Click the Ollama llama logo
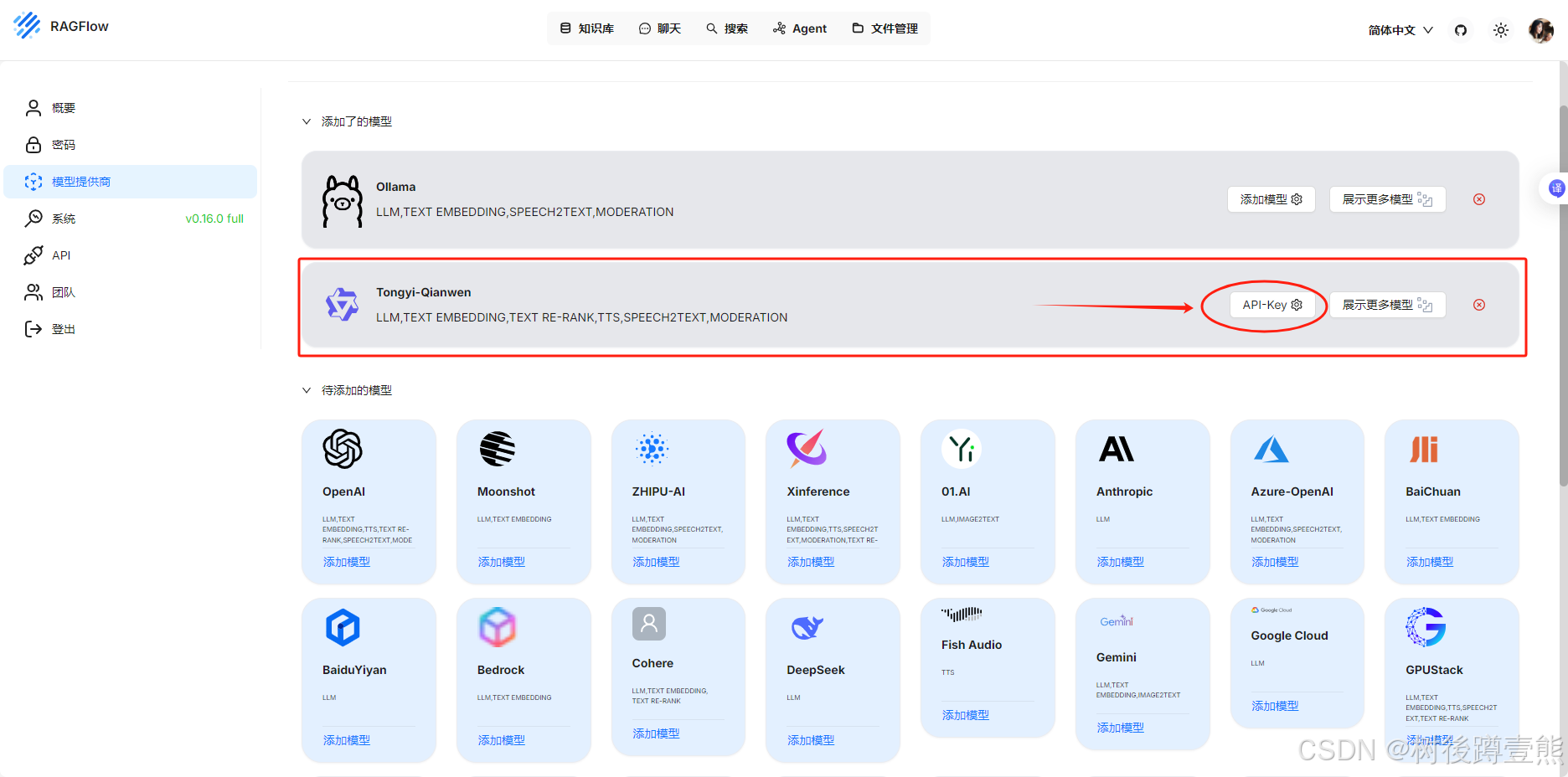 tap(343, 201)
